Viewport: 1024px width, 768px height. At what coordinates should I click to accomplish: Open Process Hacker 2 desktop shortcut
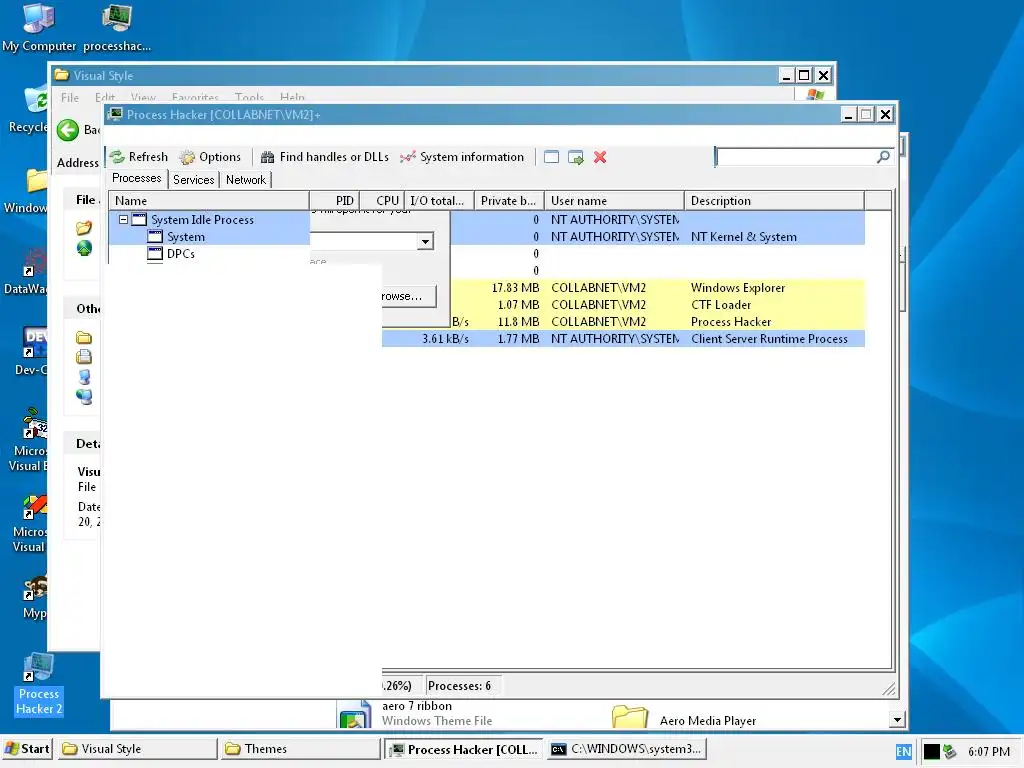point(39,684)
